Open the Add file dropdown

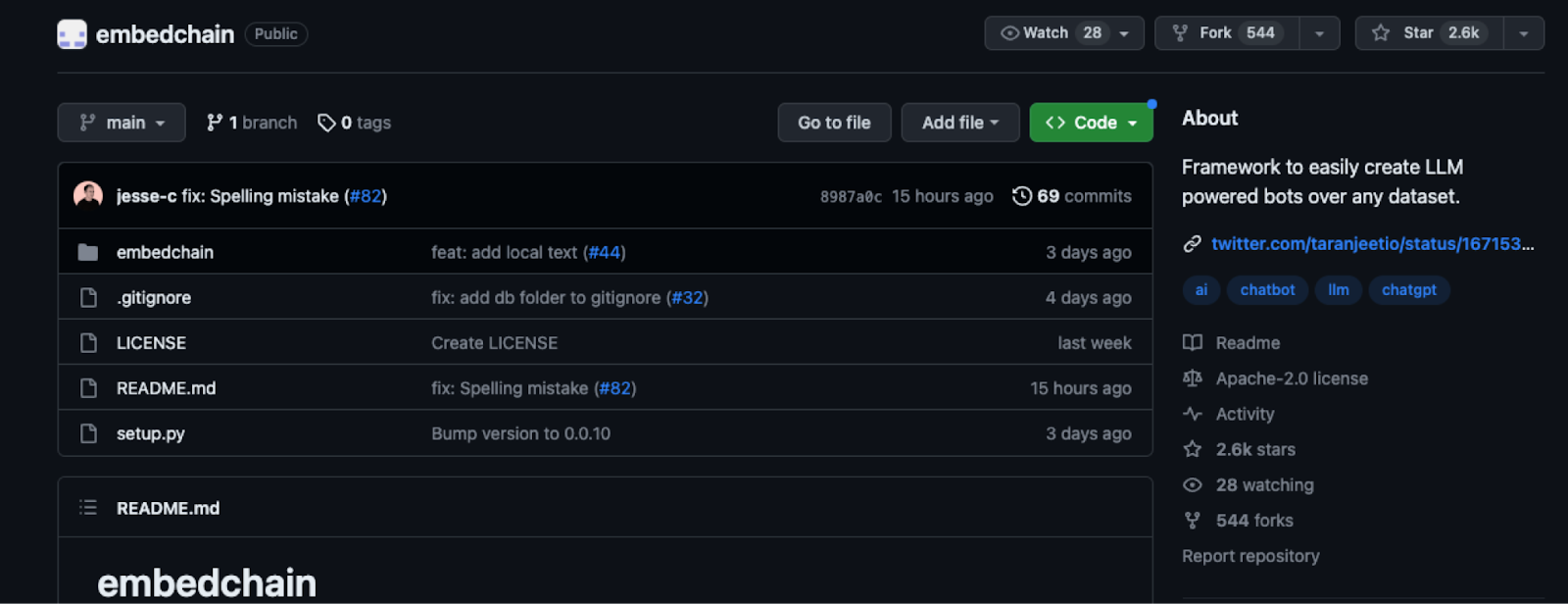point(960,123)
